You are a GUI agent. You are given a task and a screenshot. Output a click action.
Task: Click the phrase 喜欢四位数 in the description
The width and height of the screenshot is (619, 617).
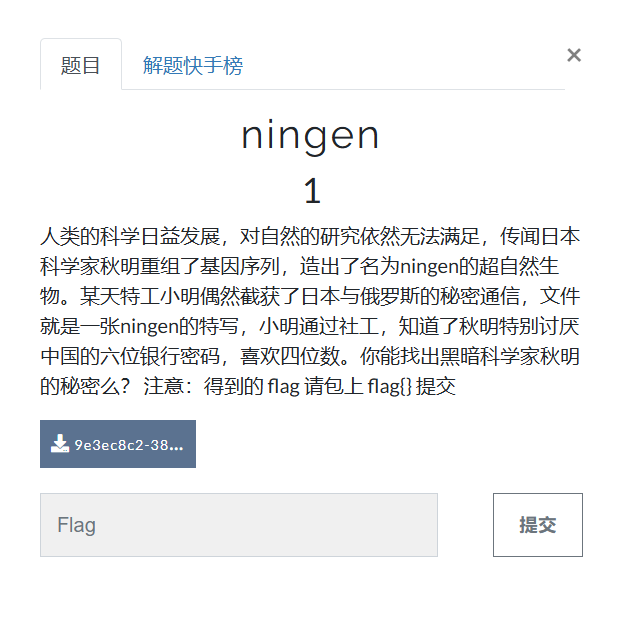tap(290, 356)
